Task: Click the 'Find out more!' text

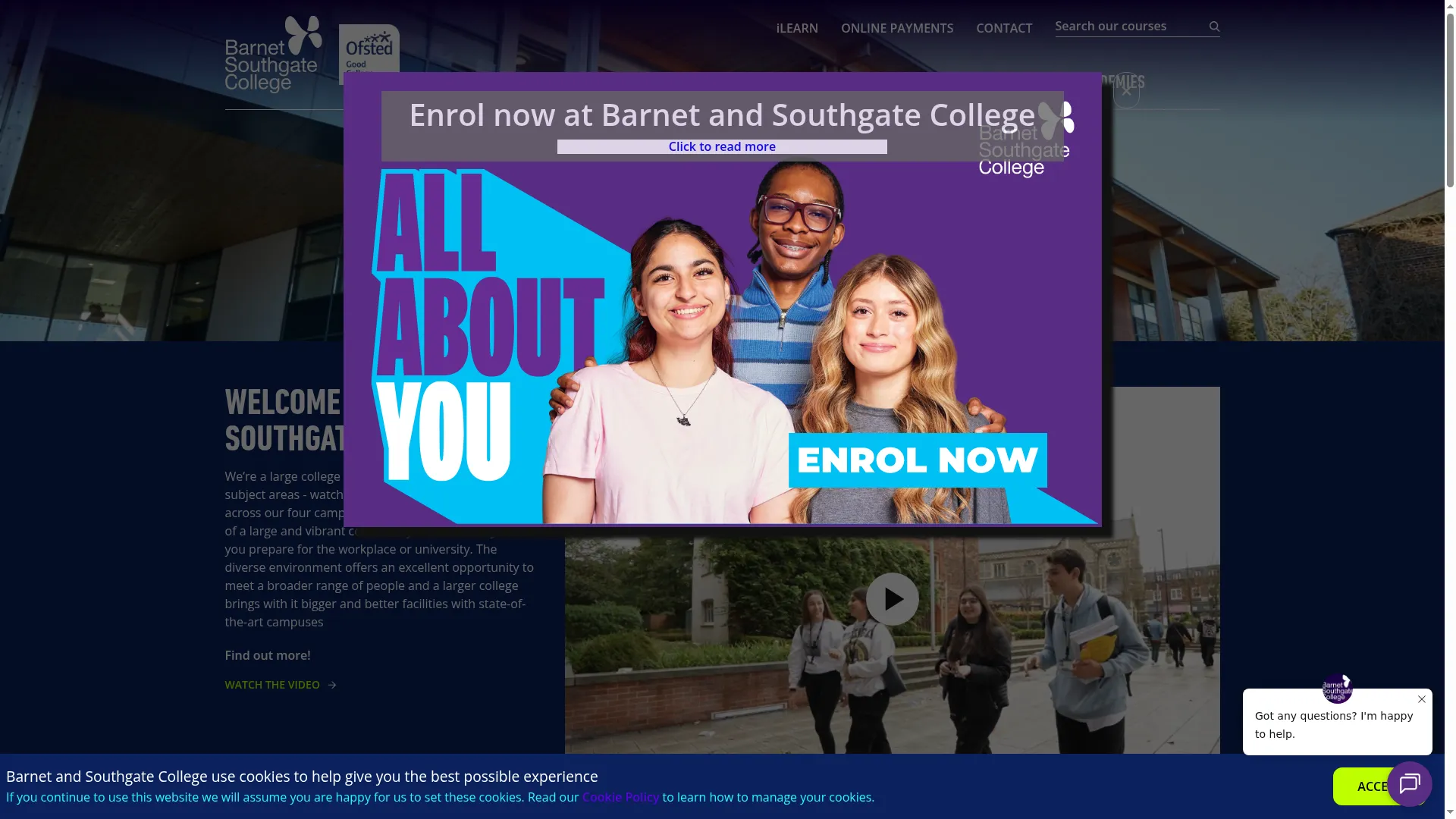Action: point(267,655)
